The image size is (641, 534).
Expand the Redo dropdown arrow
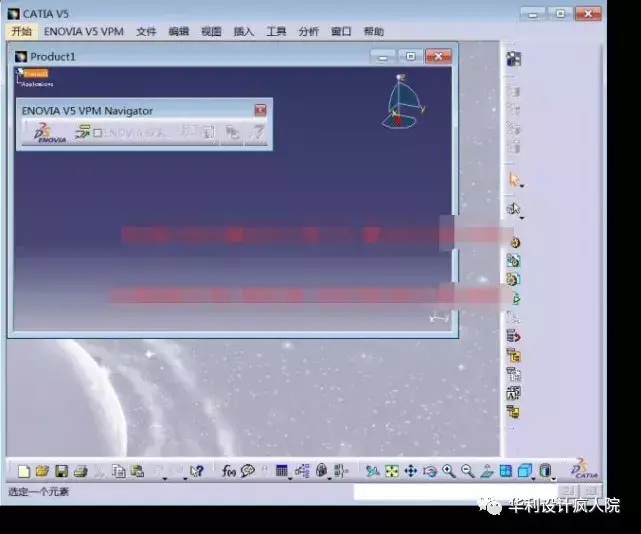(185, 478)
